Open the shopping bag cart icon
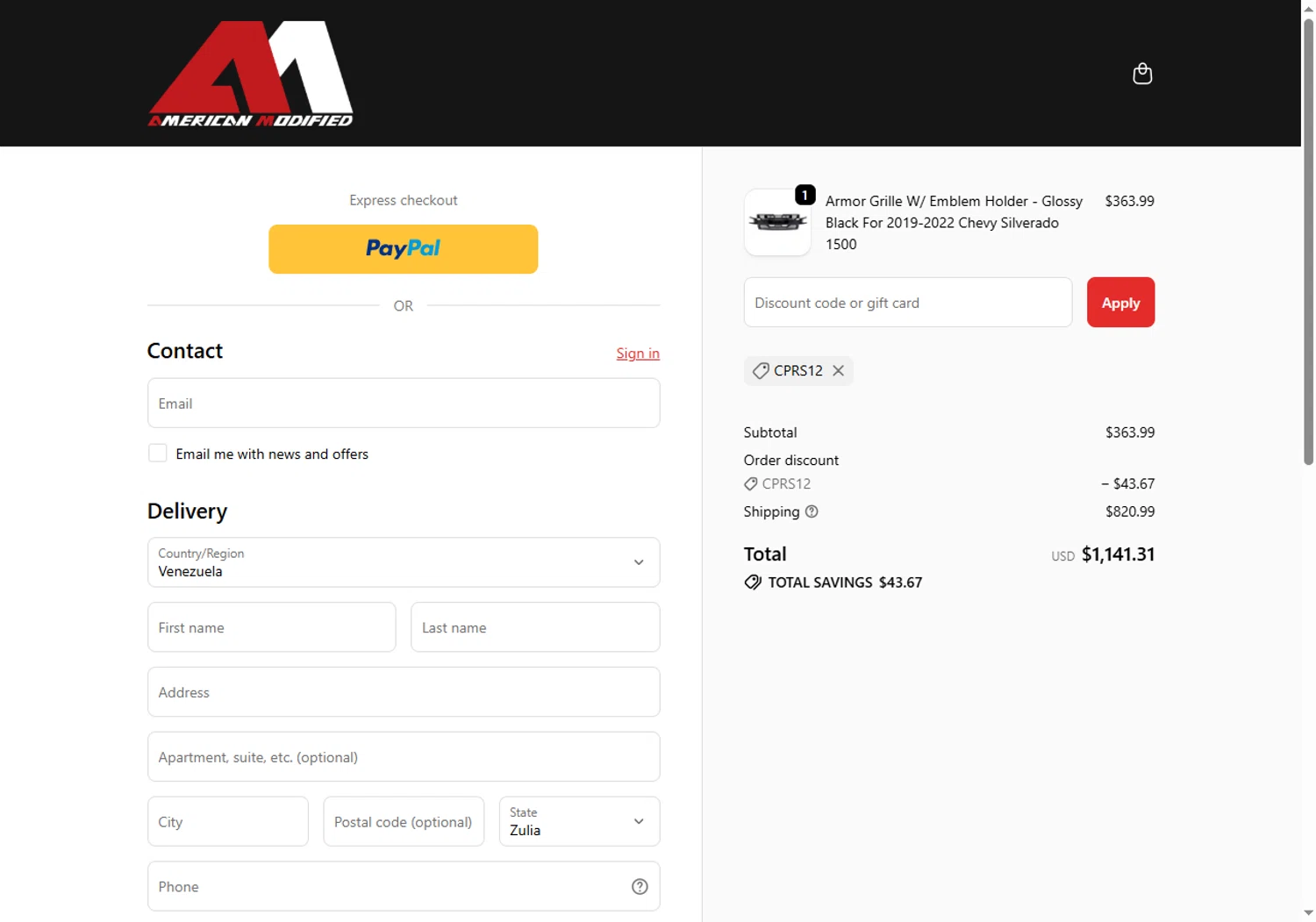 [1142, 74]
